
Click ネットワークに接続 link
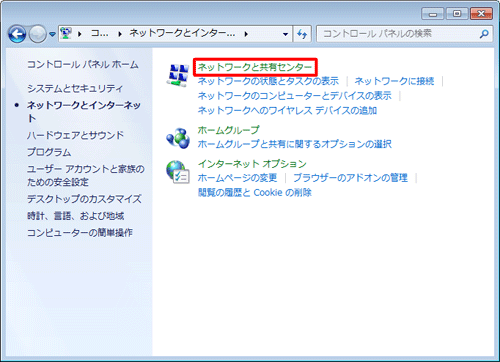pos(394,81)
